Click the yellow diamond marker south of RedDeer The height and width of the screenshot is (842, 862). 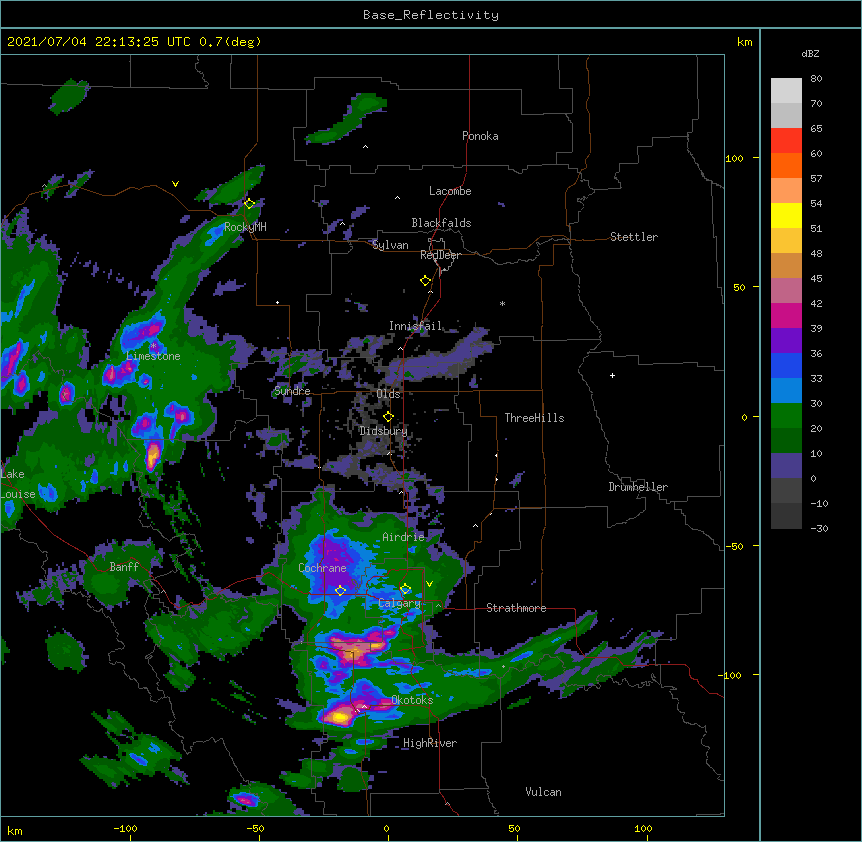coord(425,281)
